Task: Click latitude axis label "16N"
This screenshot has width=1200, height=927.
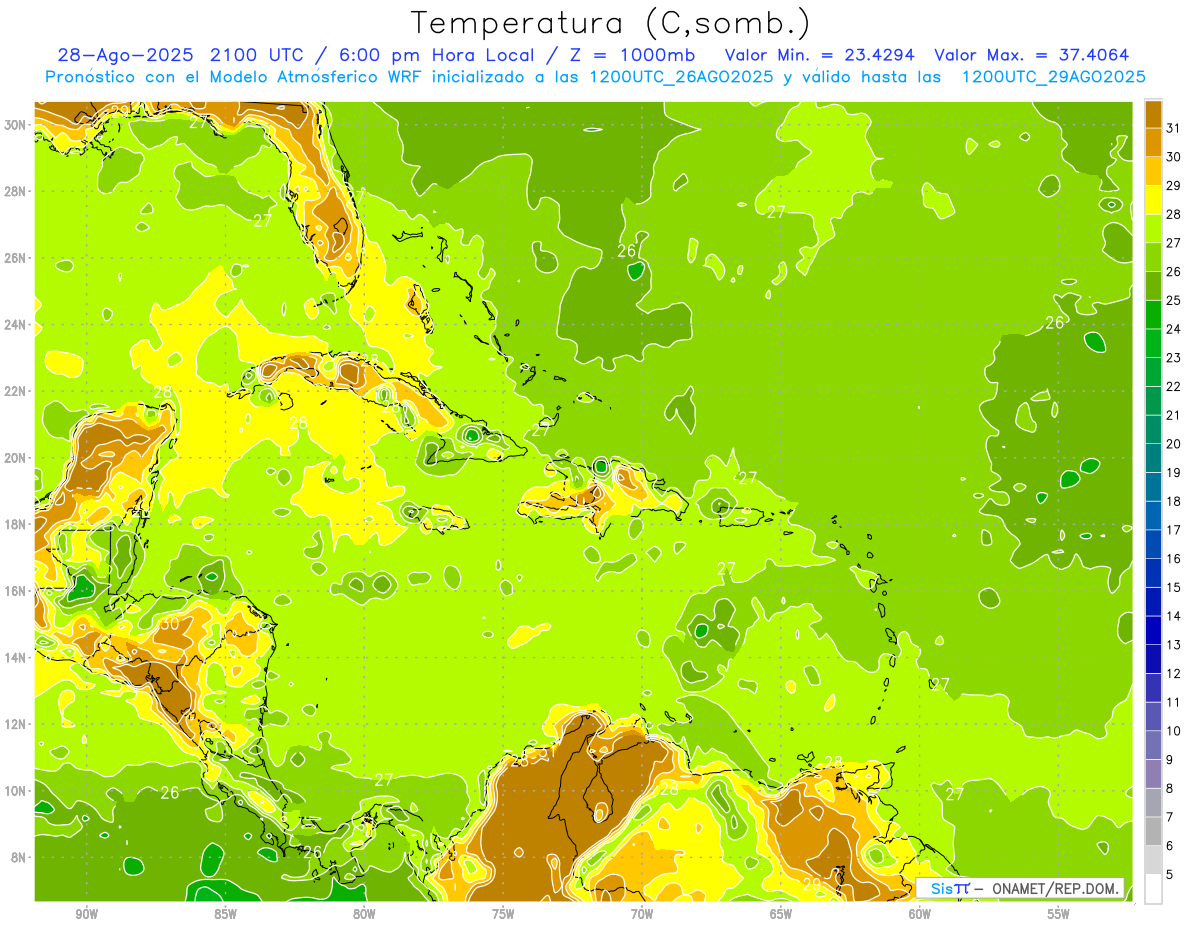Action: click(x=15, y=591)
